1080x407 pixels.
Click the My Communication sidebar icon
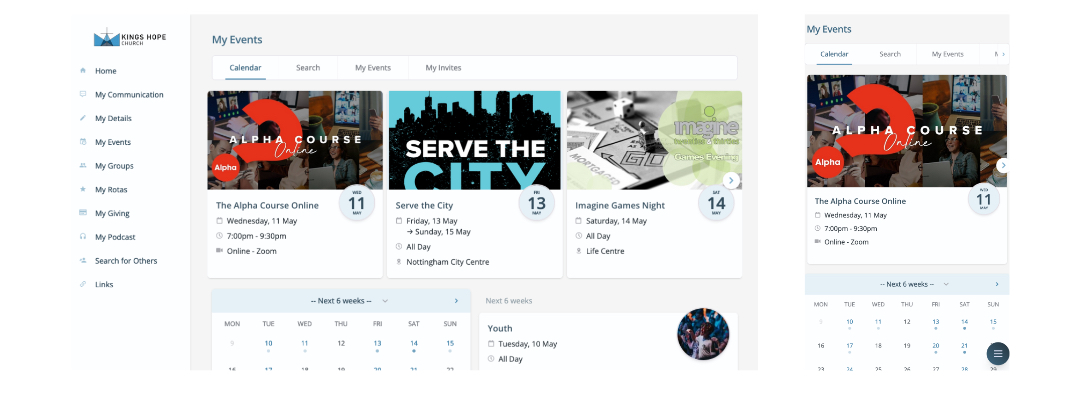[x=83, y=94]
